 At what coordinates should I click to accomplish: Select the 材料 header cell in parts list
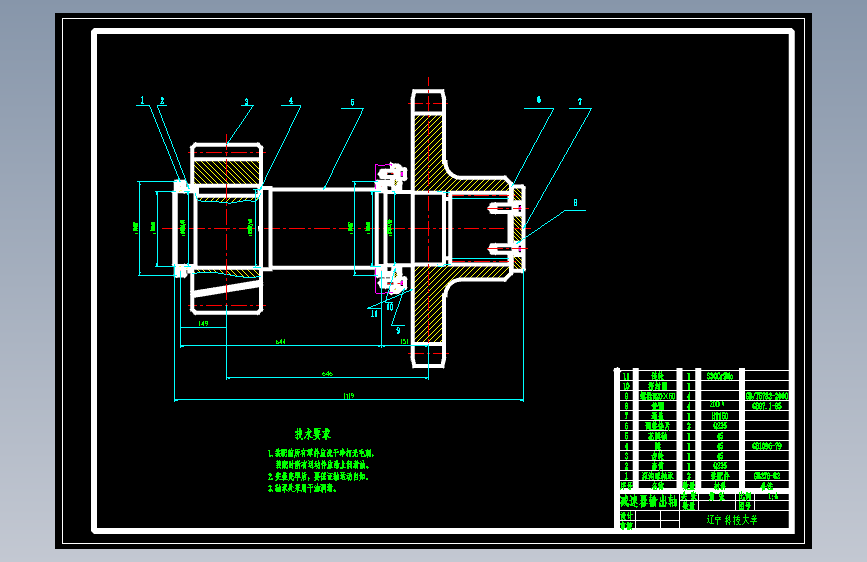pyautogui.click(x=720, y=486)
